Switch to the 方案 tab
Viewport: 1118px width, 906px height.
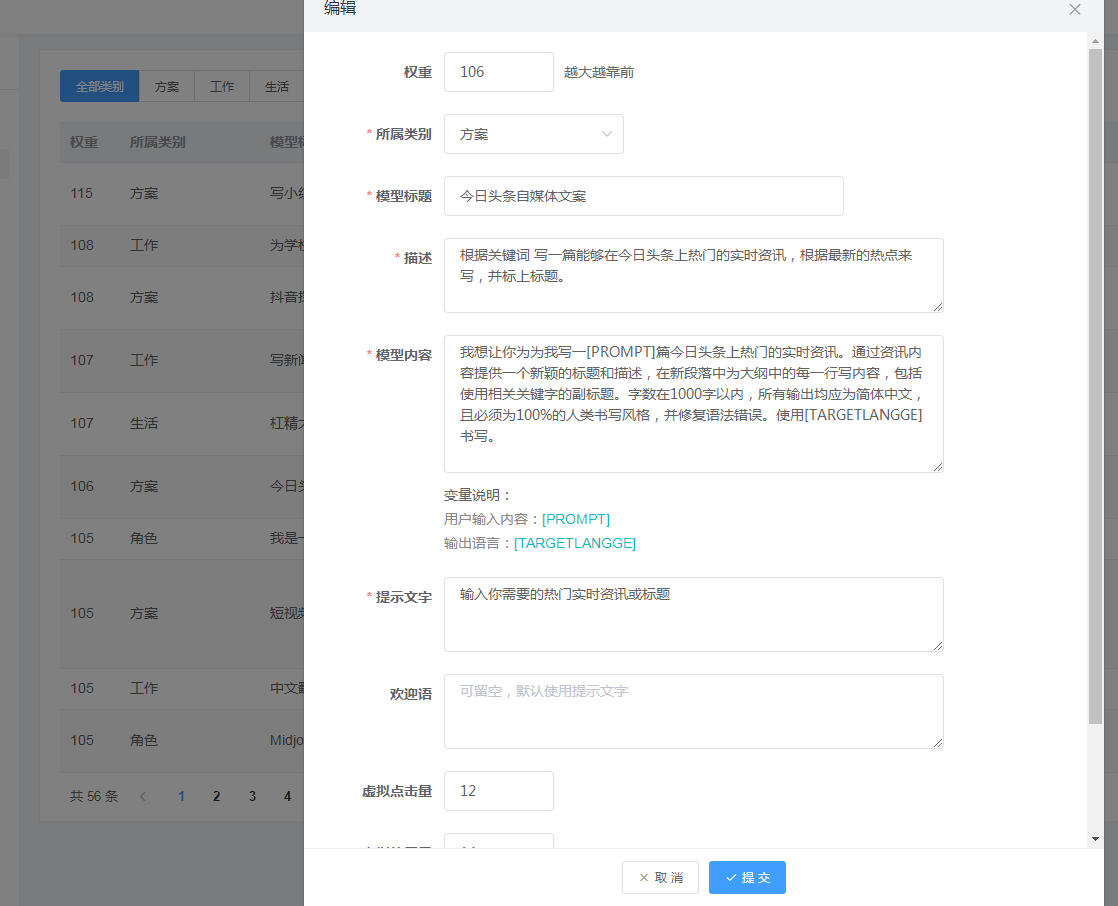click(x=166, y=86)
